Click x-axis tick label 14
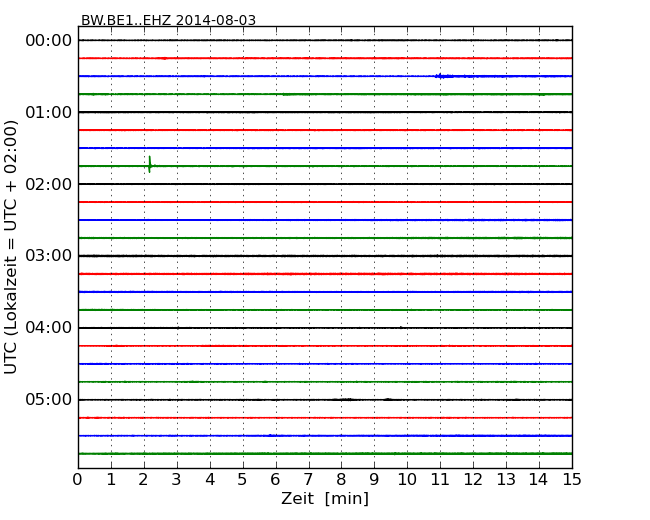 (x=538, y=480)
